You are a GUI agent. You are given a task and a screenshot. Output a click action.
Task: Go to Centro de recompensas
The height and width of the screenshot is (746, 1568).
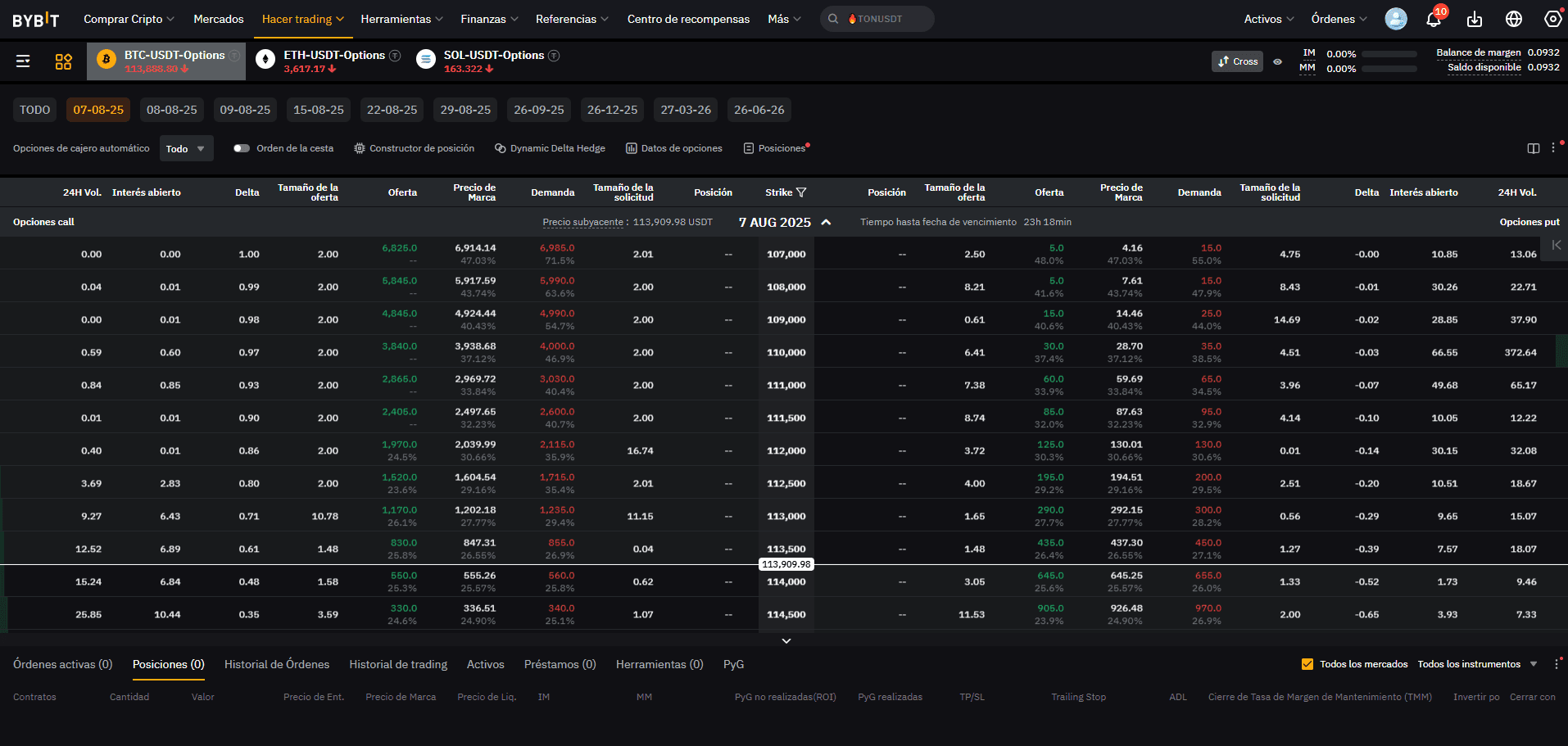pos(688,19)
